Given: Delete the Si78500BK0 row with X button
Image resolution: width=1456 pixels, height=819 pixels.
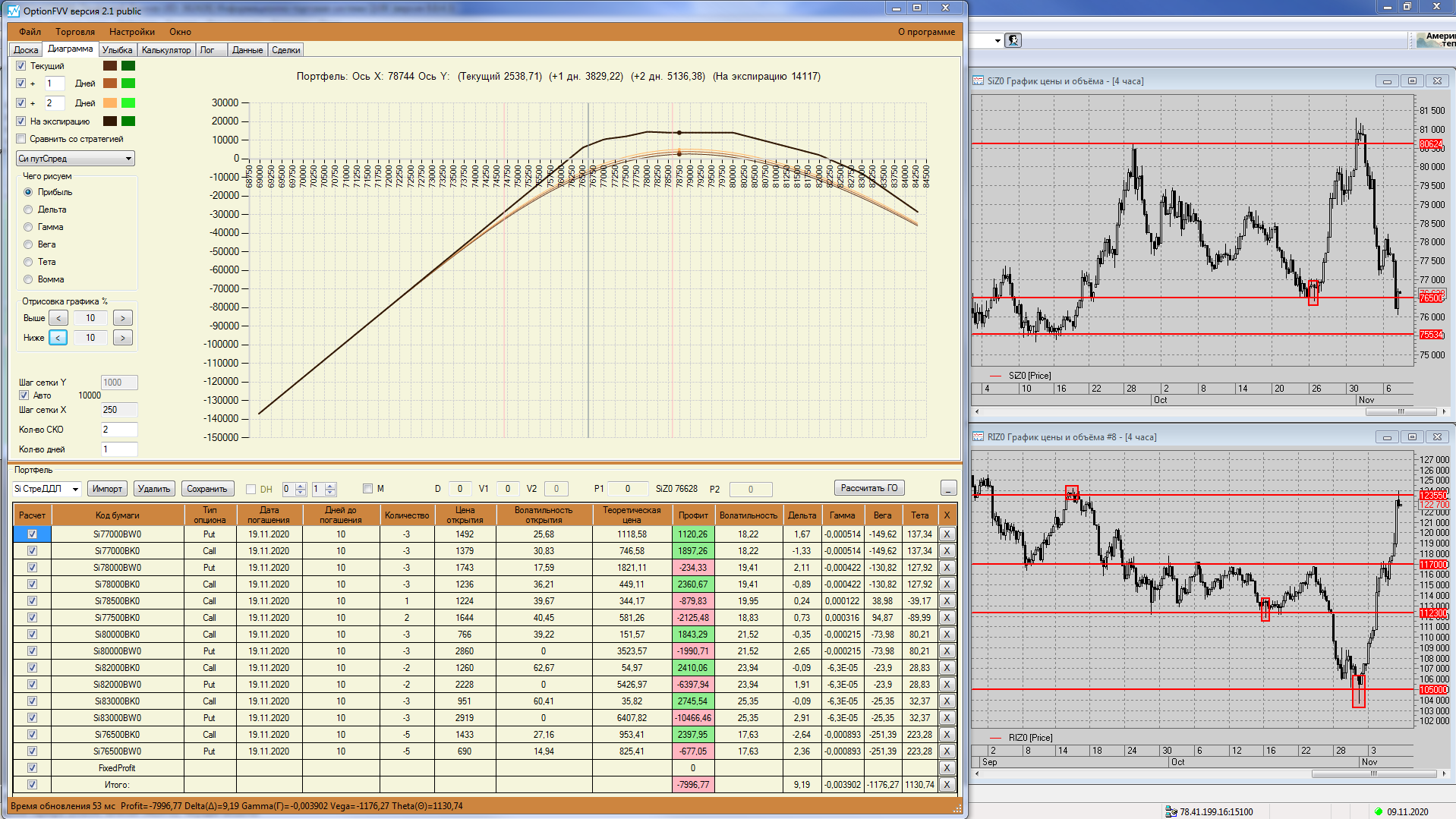Looking at the screenshot, I should (947, 601).
